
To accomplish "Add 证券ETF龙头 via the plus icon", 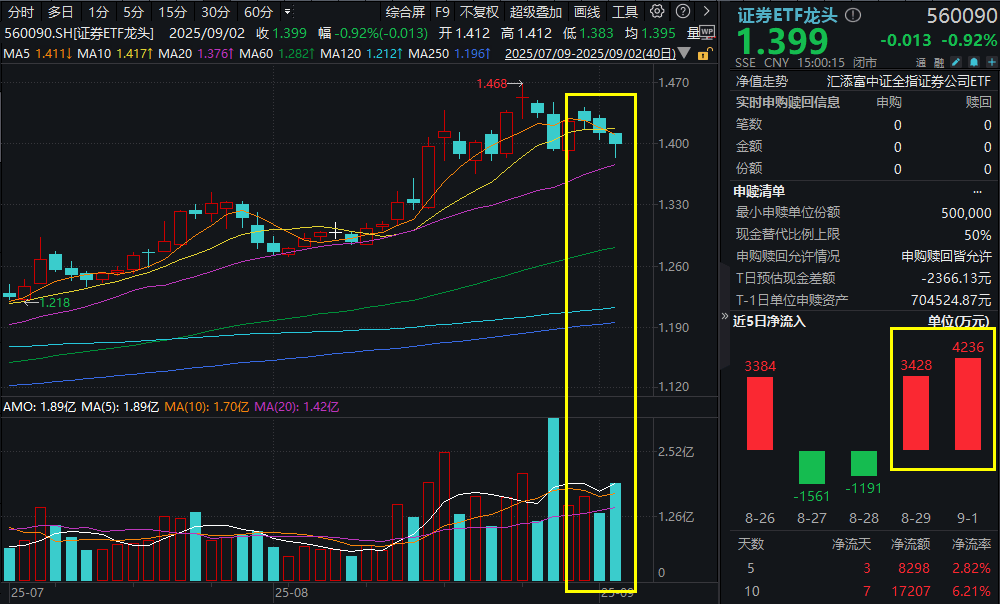I will (x=991, y=62).
